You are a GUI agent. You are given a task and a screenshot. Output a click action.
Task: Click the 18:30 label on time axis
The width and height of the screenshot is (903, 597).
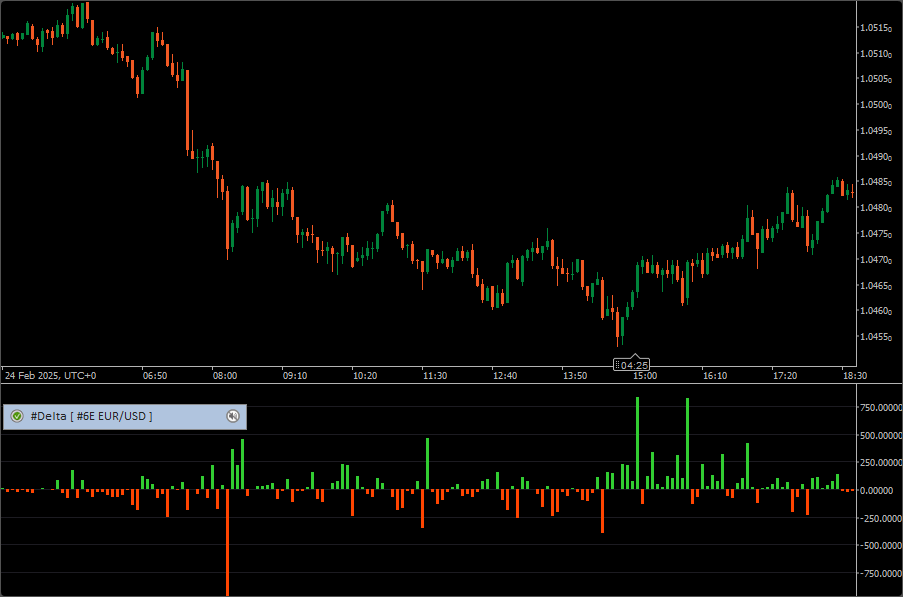tap(854, 376)
